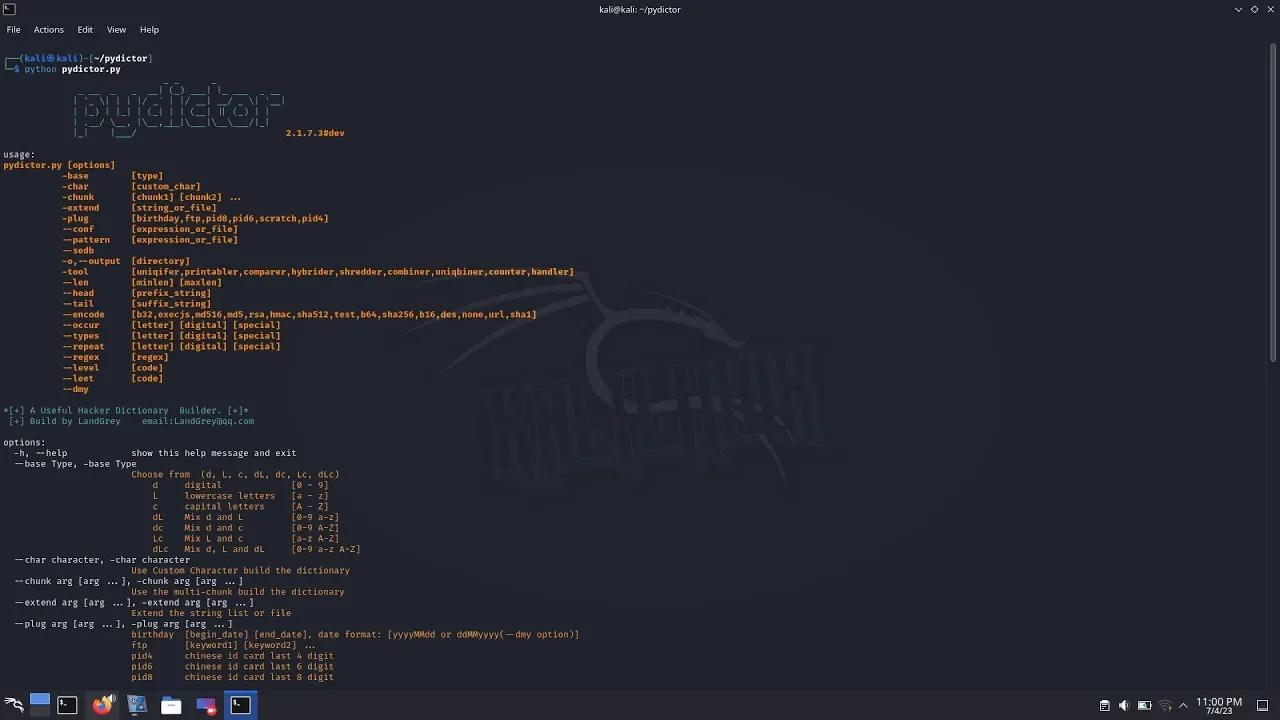Open the volume control in the tray
This screenshot has width=1280, height=720.
pyautogui.click(x=1124, y=705)
